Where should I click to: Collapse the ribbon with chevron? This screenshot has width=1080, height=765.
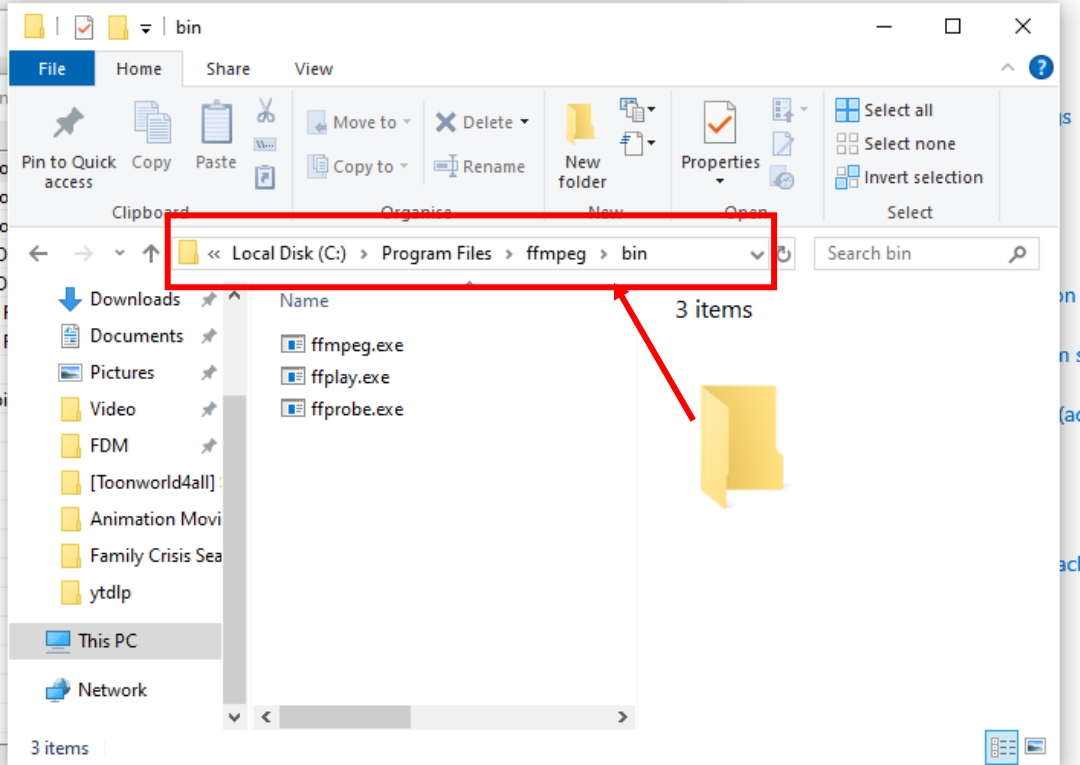click(x=1008, y=68)
